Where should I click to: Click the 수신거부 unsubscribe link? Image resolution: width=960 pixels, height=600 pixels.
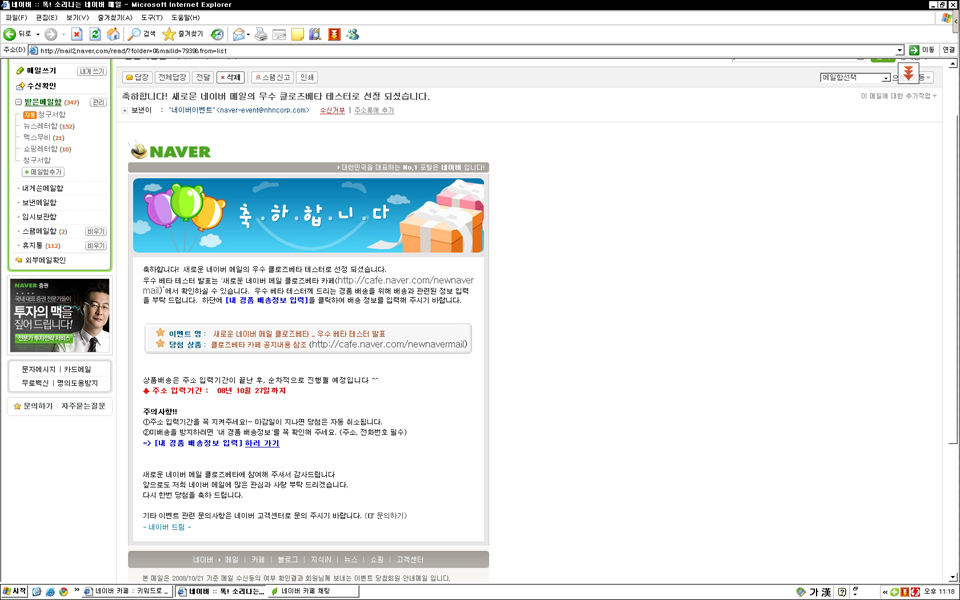coord(332,111)
